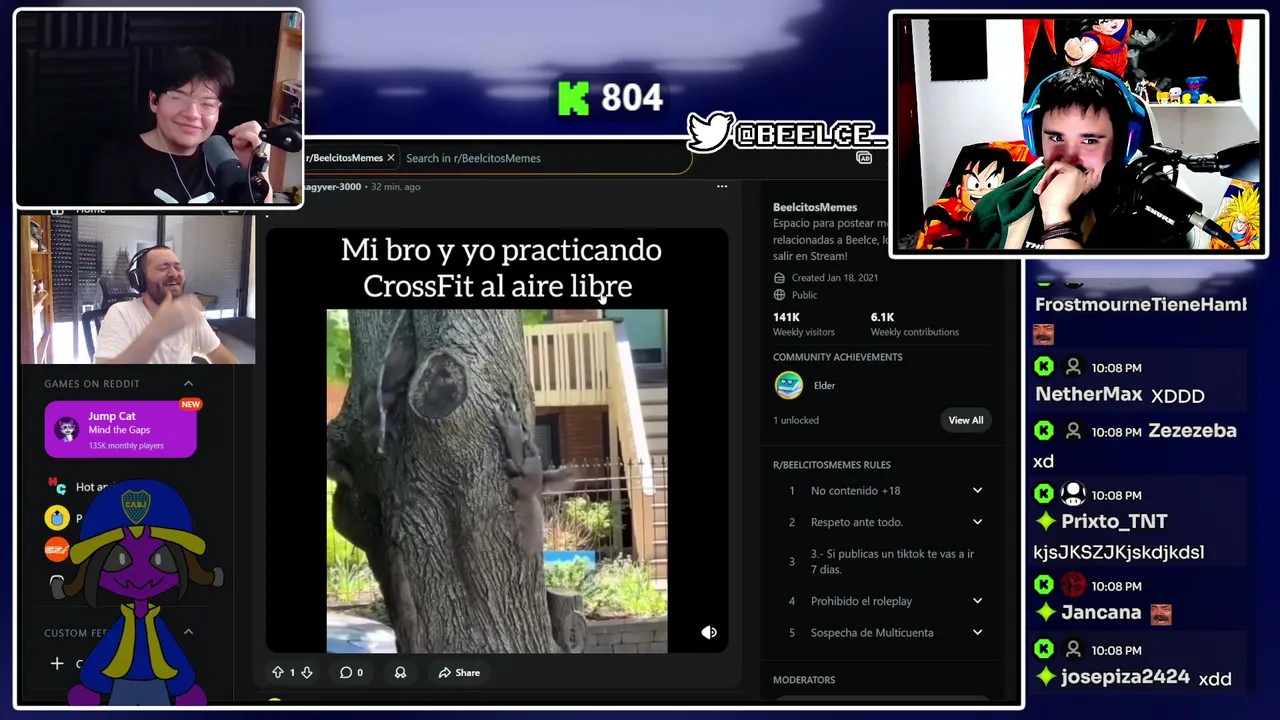Upvote the CrossFit squirrel post
The height and width of the screenshot is (720, 1280).
tap(278, 673)
